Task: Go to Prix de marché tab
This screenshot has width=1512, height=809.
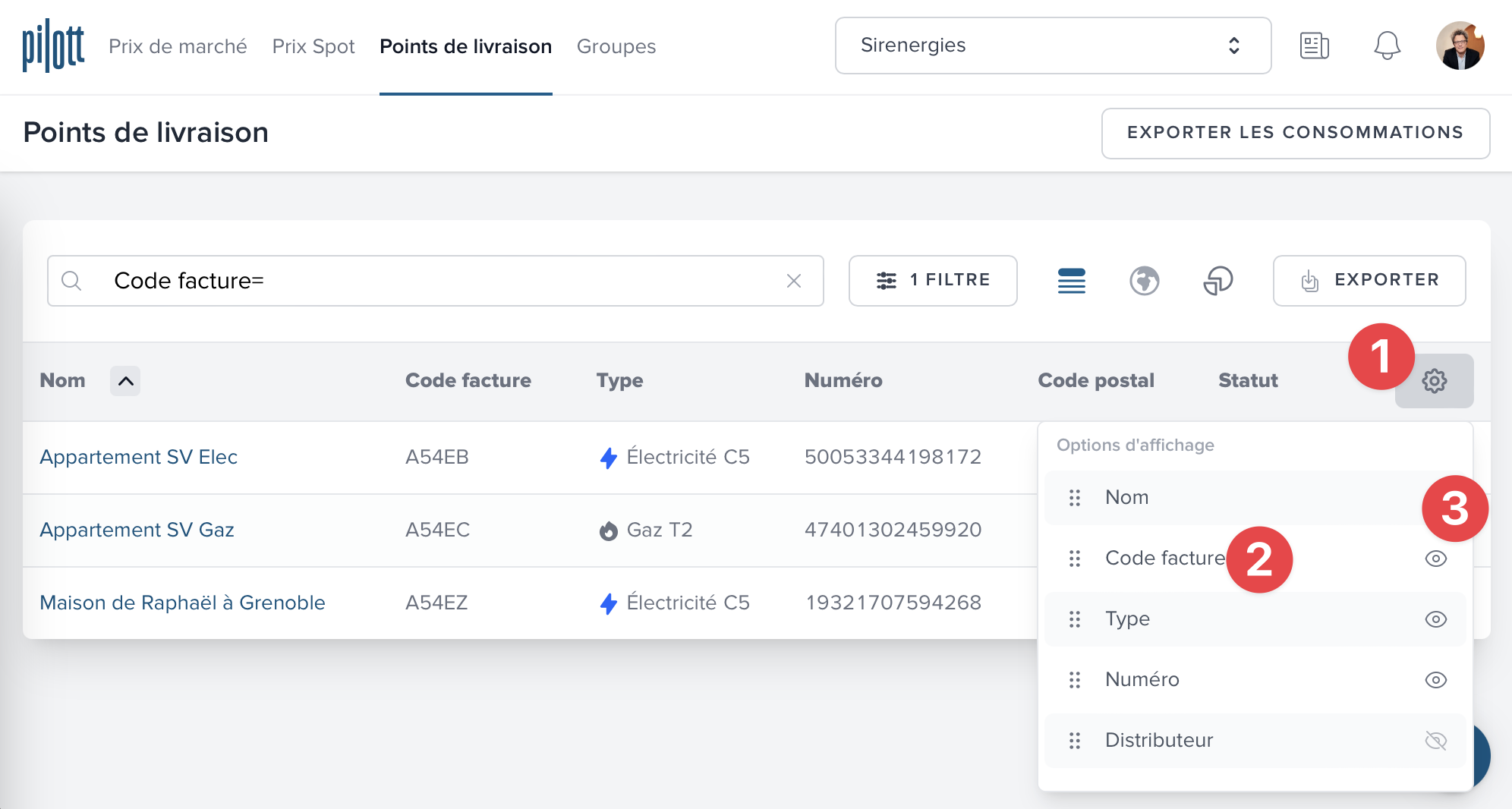Action: tap(178, 46)
